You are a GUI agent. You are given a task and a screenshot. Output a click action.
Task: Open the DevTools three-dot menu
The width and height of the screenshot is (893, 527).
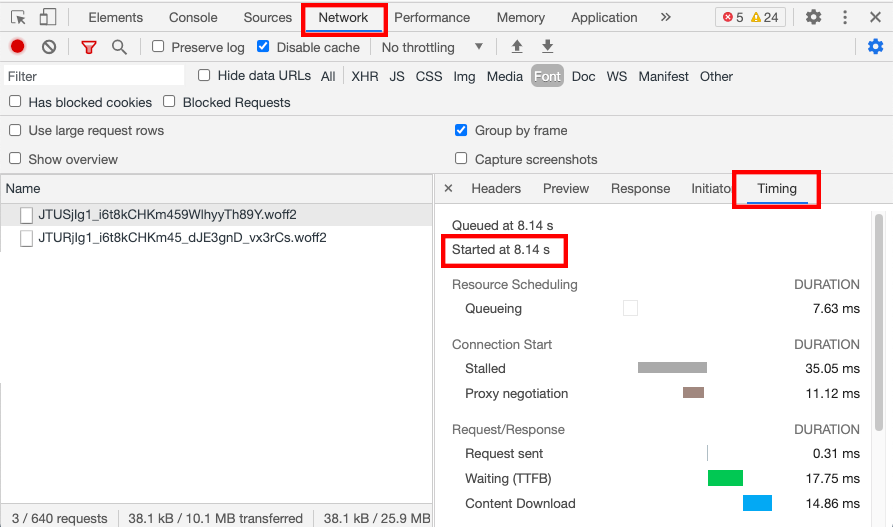pyautogui.click(x=845, y=17)
